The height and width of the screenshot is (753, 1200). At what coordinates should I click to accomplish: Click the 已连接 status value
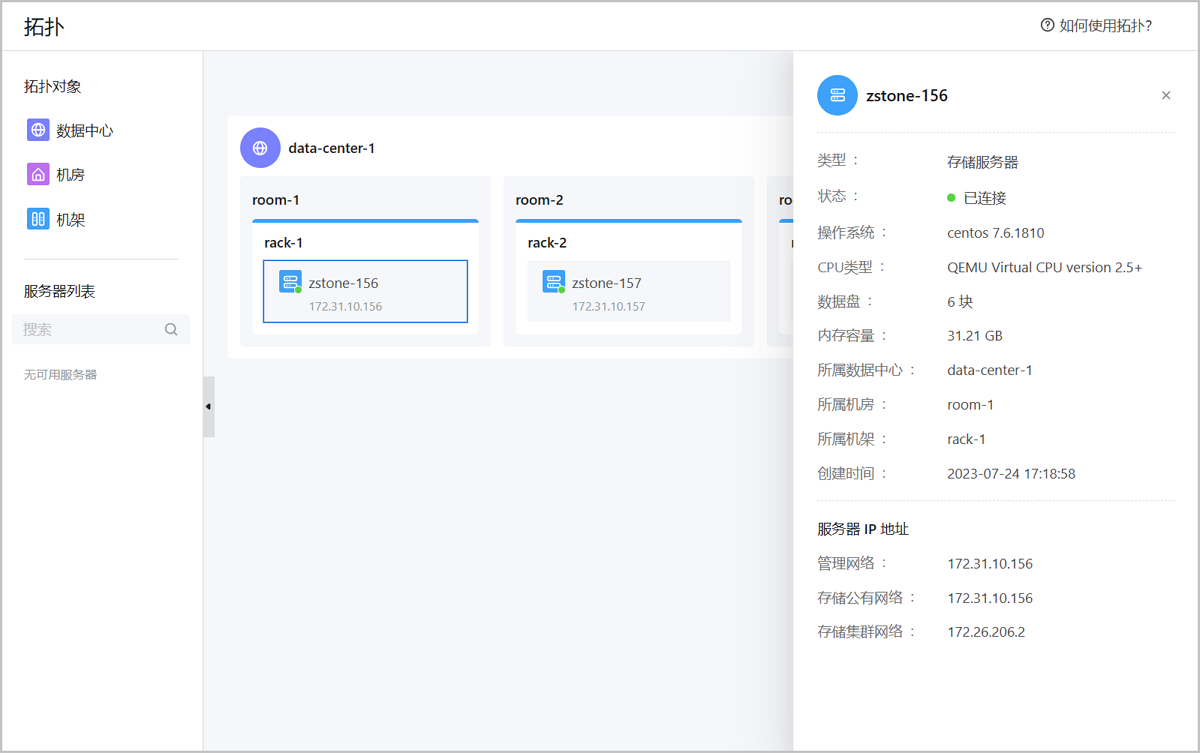(985, 198)
